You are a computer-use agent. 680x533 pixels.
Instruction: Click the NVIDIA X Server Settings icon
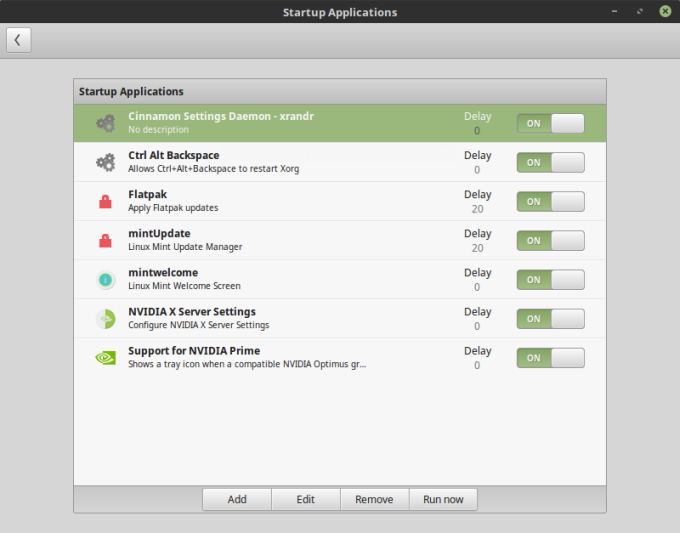click(106, 319)
